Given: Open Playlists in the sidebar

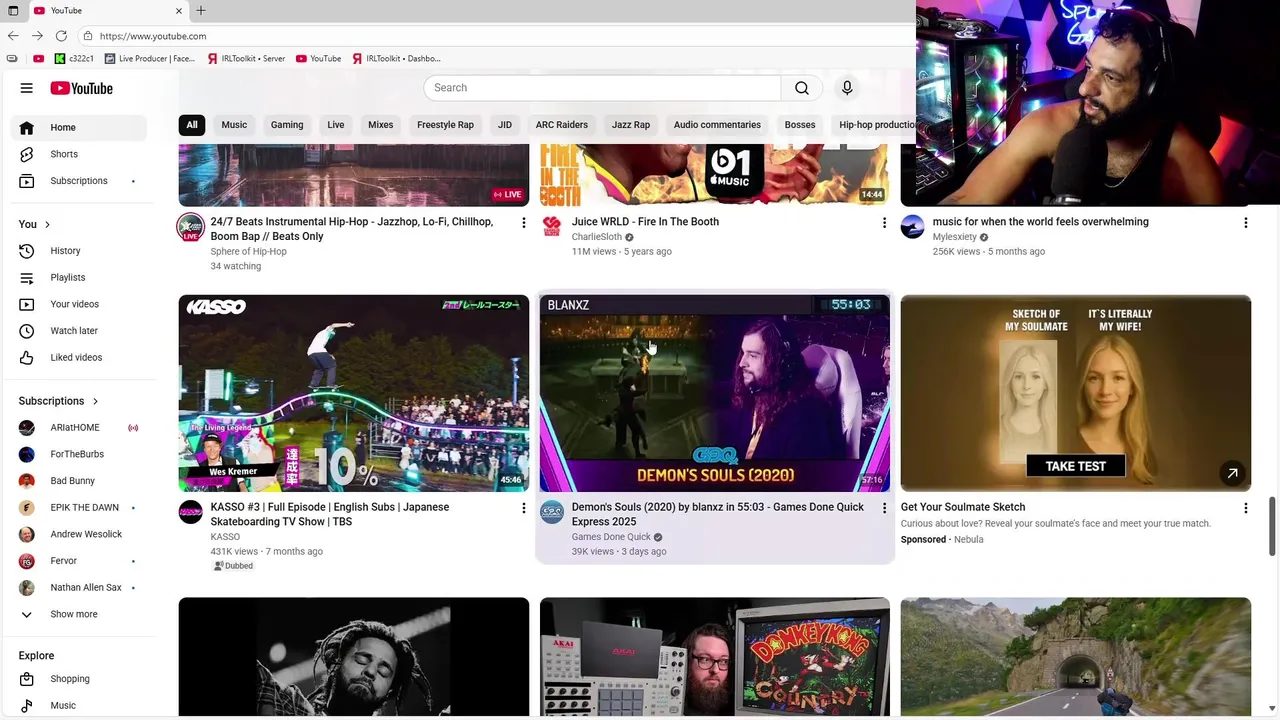Looking at the screenshot, I should pyautogui.click(x=79, y=277).
